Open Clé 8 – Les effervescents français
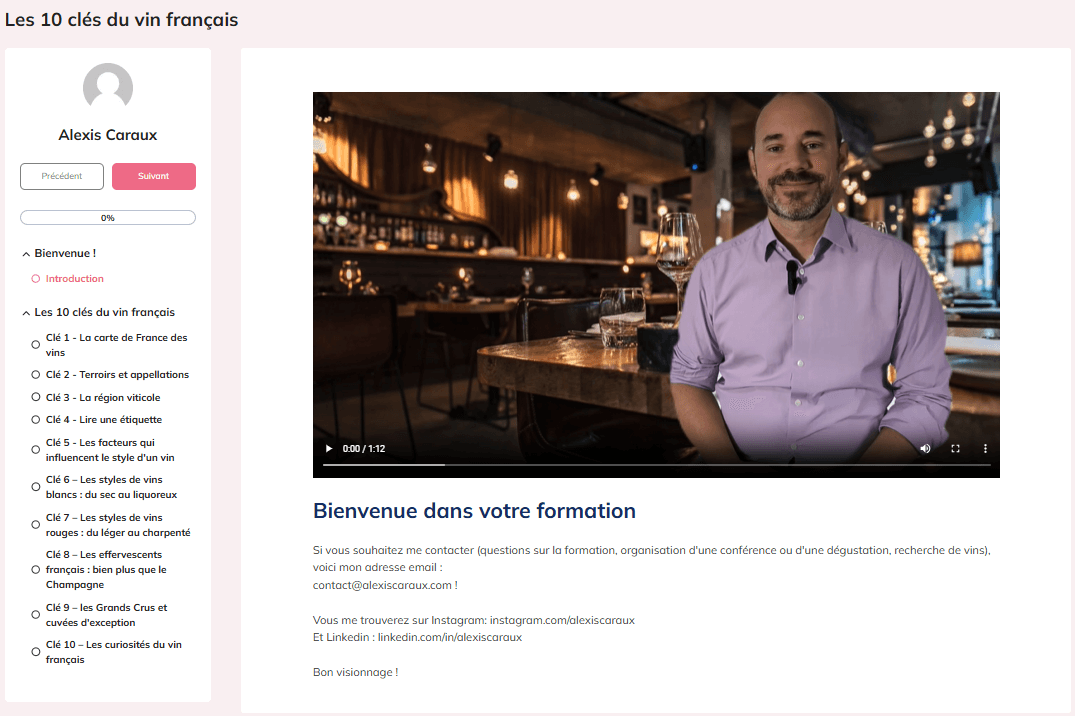 106,569
